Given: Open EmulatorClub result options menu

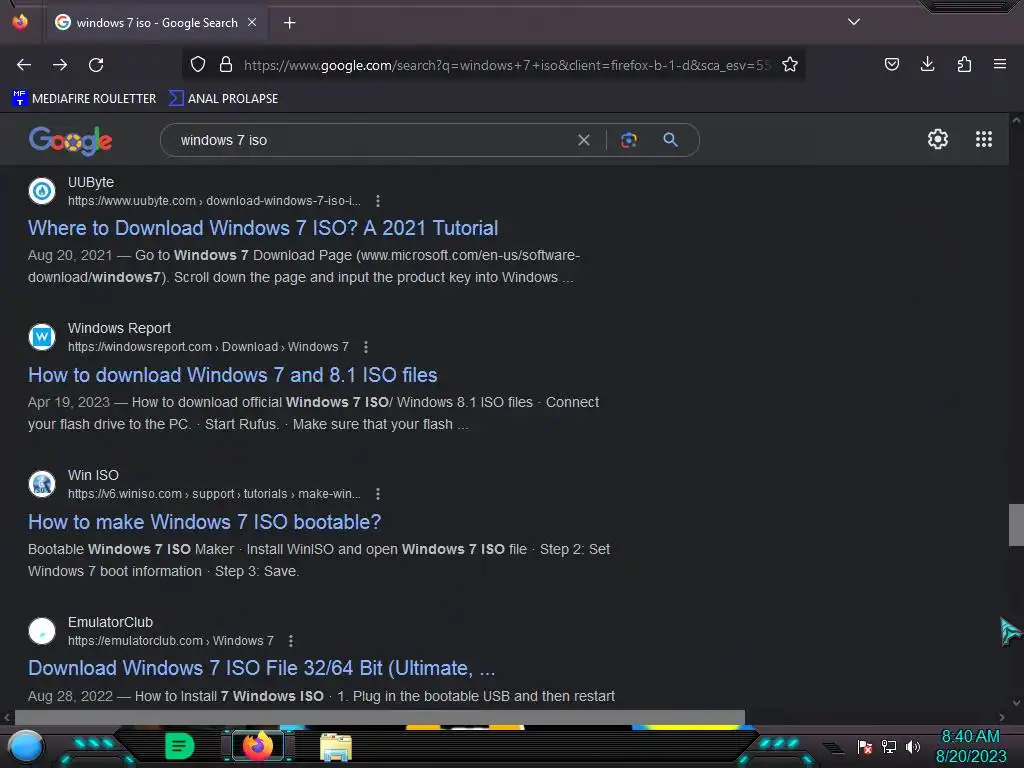Looking at the screenshot, I should [291, 641].
